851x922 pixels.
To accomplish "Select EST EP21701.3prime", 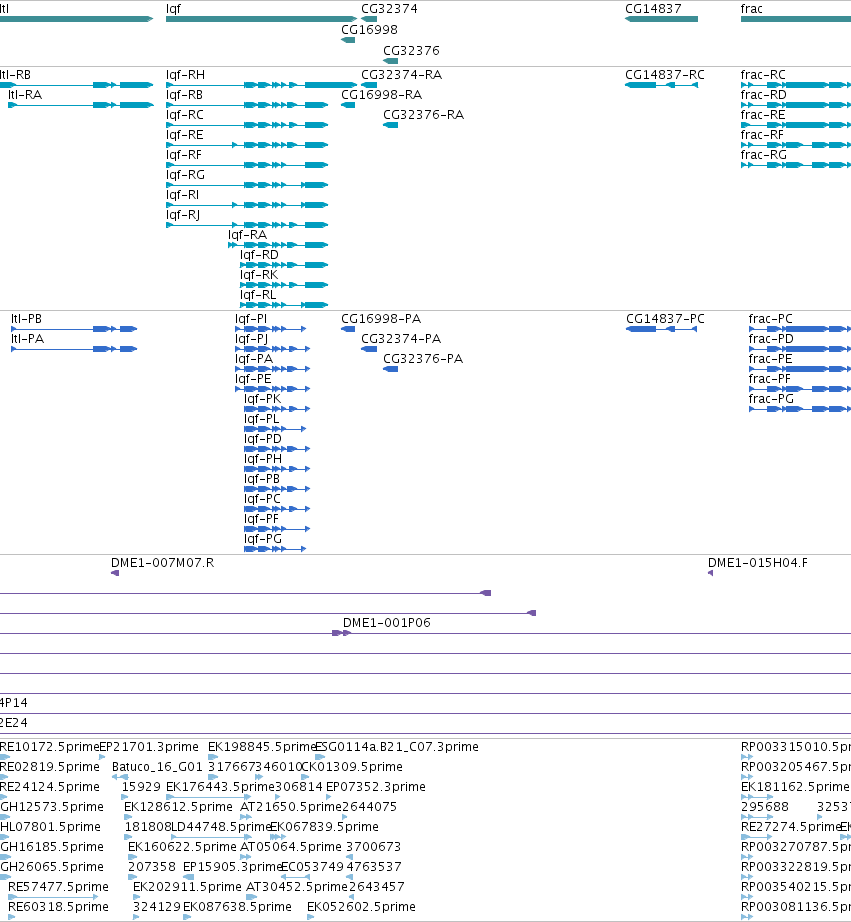I will pos(149,747).
